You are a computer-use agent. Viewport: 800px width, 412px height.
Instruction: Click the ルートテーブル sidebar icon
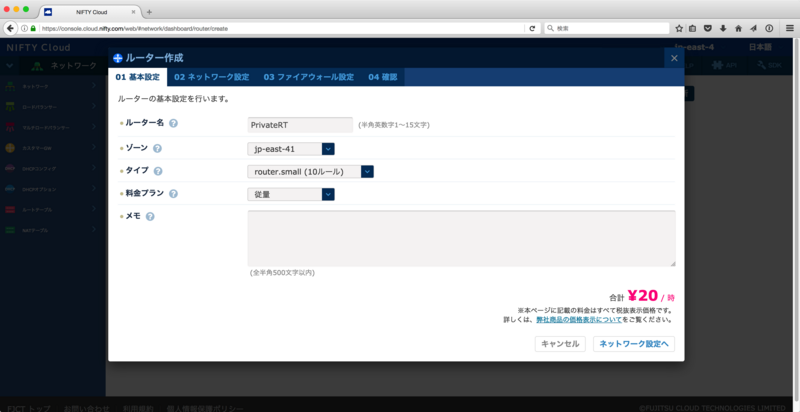pos(11,210)
